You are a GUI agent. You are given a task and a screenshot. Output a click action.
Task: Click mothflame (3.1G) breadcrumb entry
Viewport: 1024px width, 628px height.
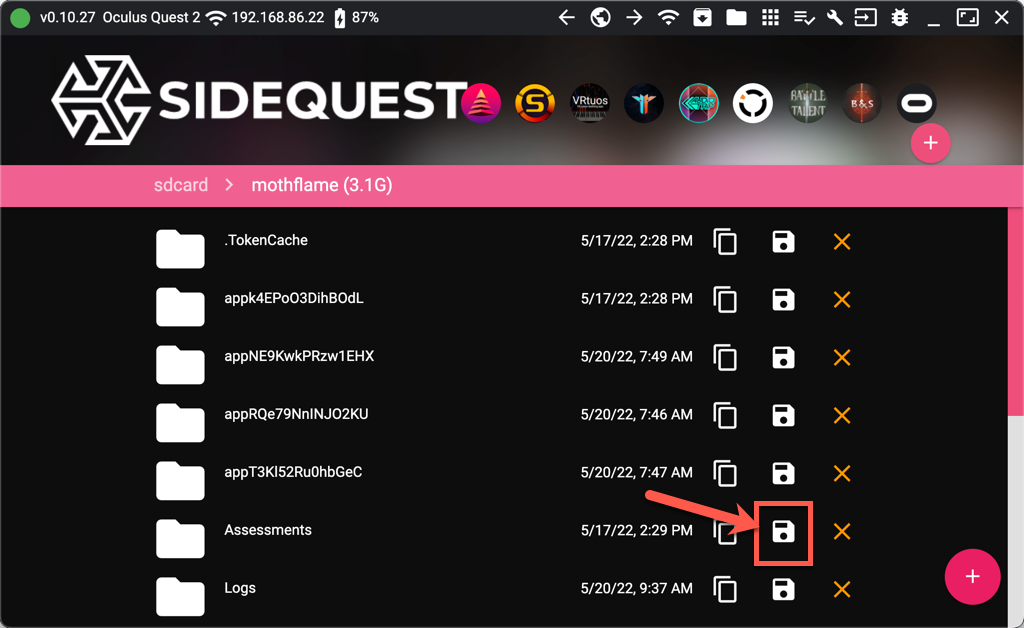322,185
